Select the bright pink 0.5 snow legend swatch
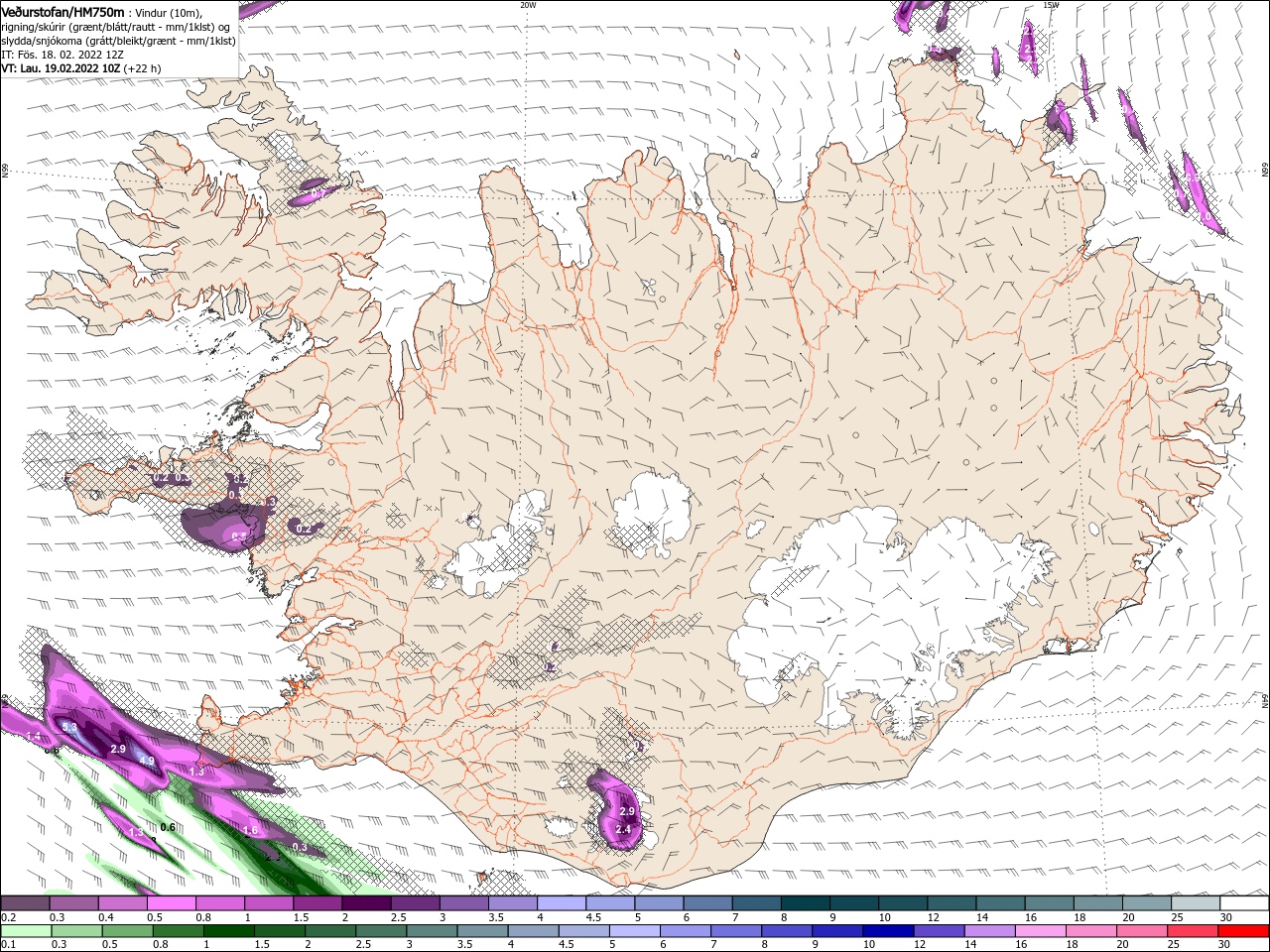1270x952 pixels. click(x=171, y=903)
